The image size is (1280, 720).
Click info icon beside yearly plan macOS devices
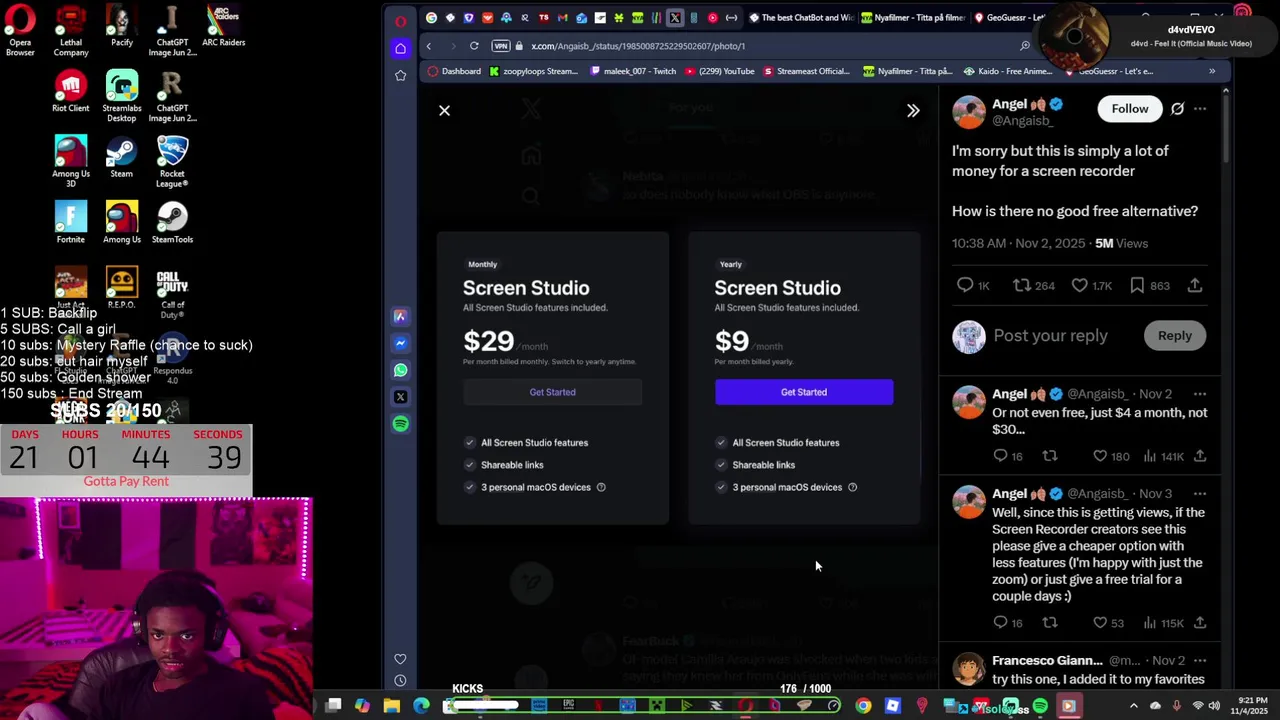[852, 487]
